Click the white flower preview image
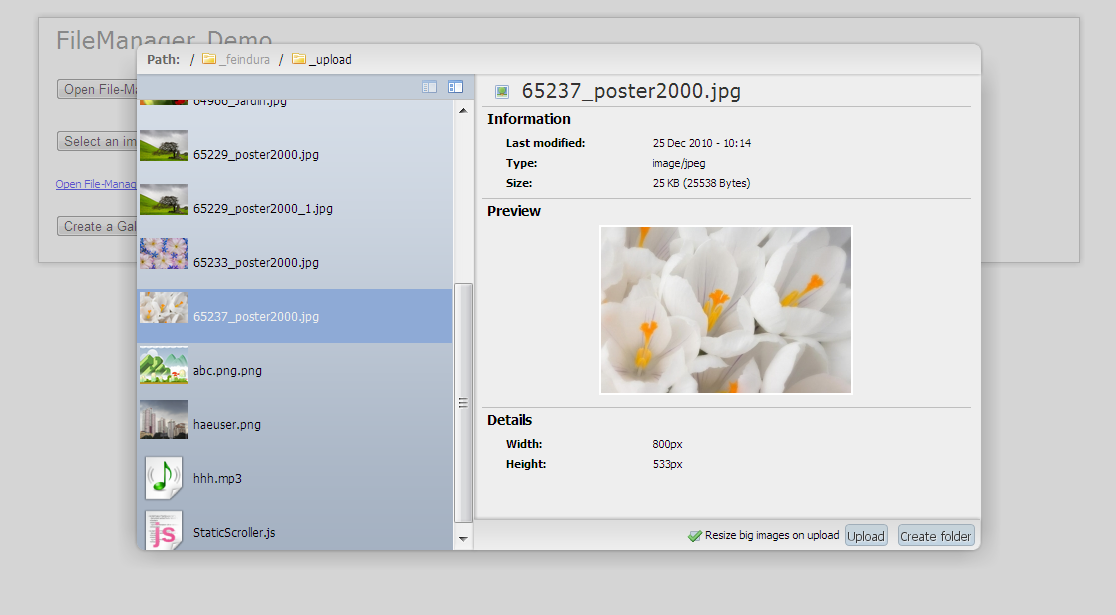Viewport: 1116px width, 615px height. (725, 310)
